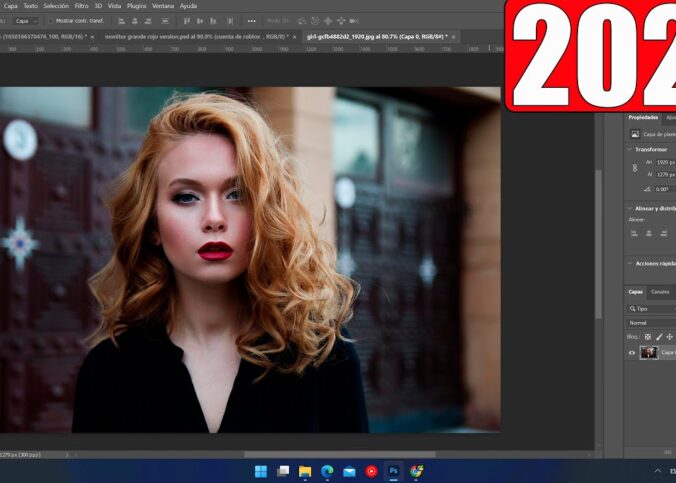Screen dimensions: 676x483
Task: Toggle lock position icon in Bloq row
Action: point(670,337)
